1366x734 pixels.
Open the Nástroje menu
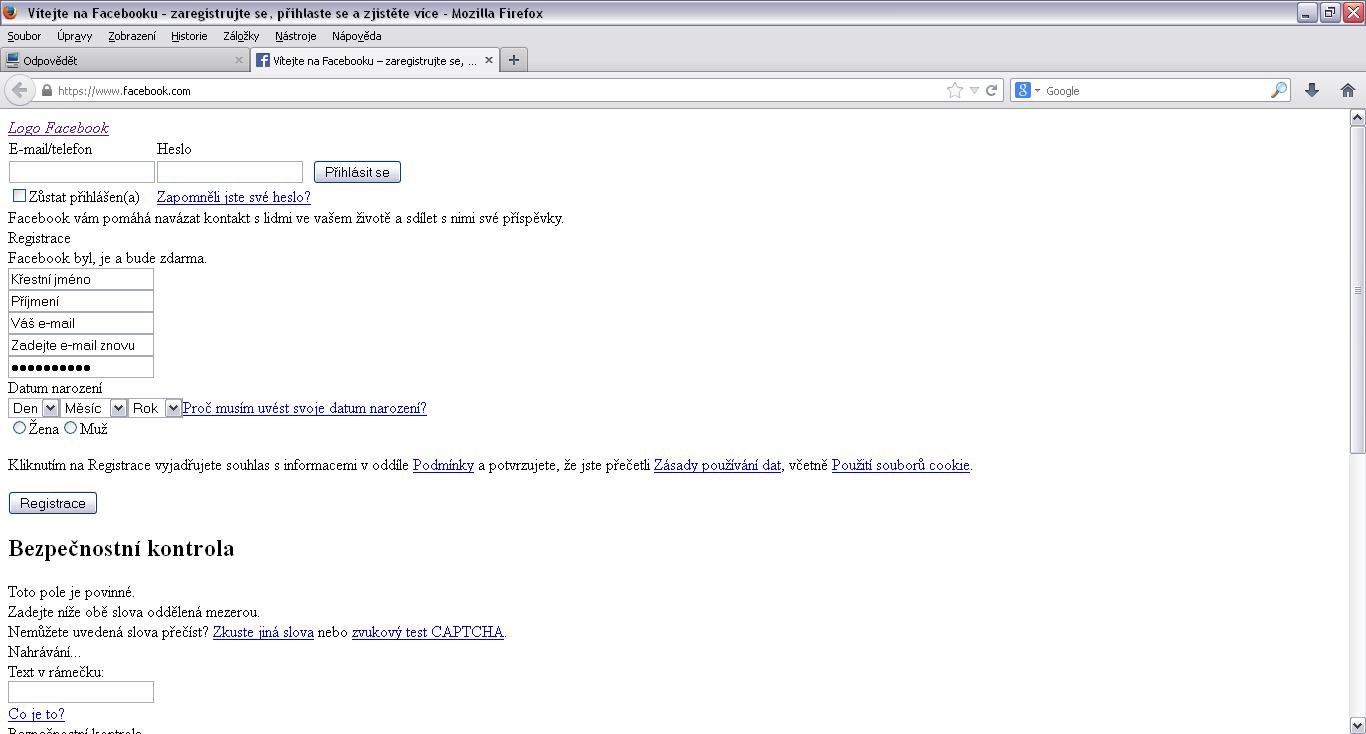pyautogui.click(x=295, y=36)
